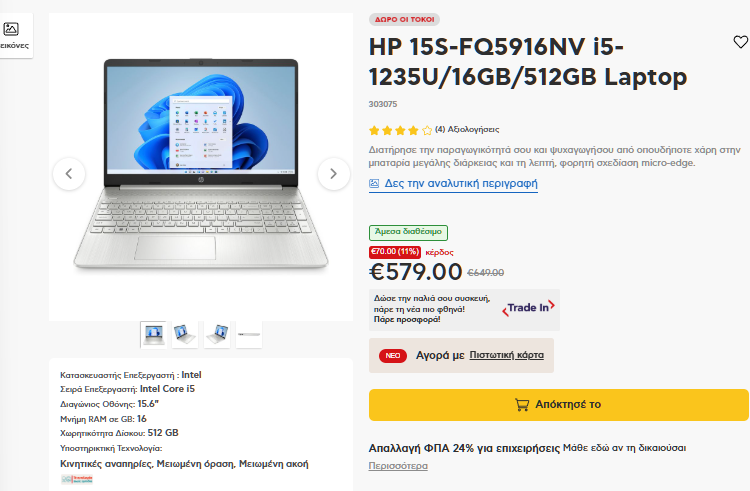This screenshot has width=750, height=491.
Task: Select the first laptop thumbnail
Action: 153,335
